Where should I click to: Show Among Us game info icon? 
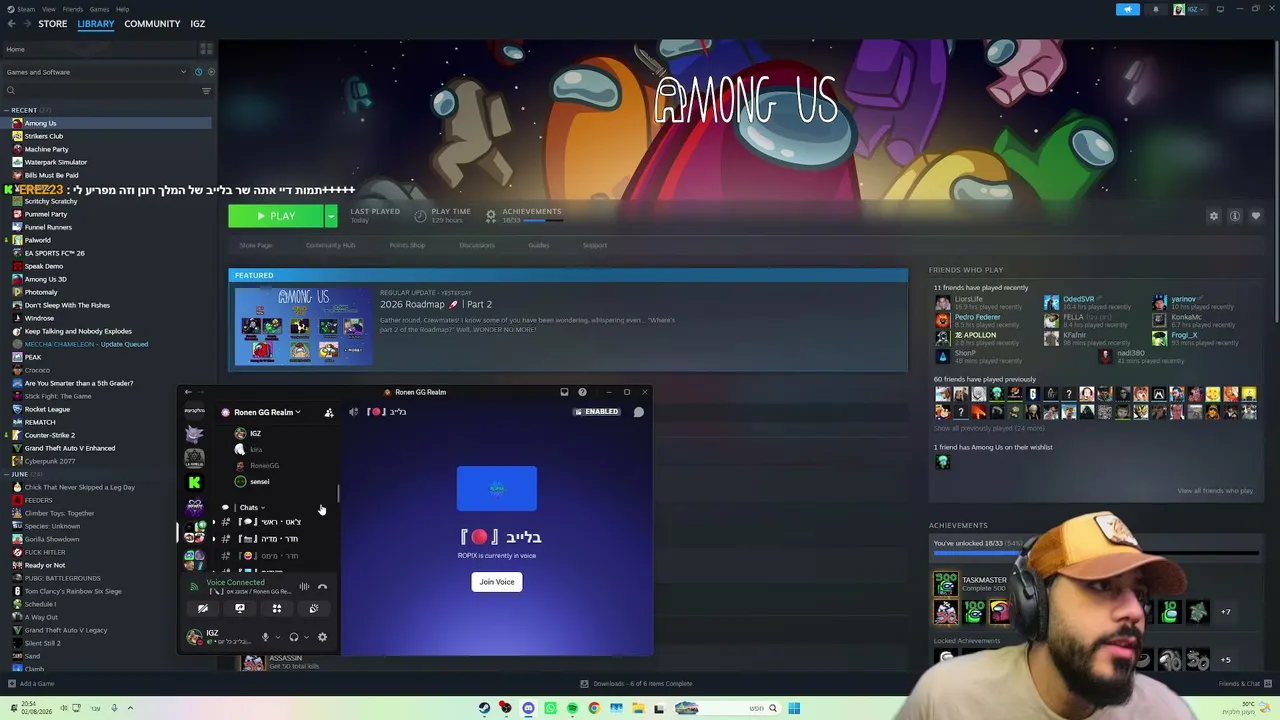[1235, 216]
